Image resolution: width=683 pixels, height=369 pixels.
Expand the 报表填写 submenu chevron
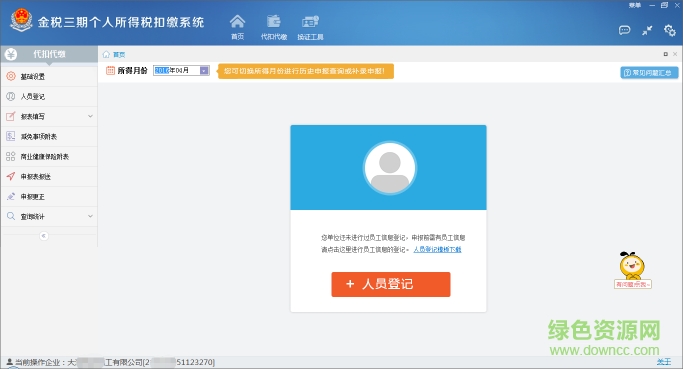click(x=90, y=116)
